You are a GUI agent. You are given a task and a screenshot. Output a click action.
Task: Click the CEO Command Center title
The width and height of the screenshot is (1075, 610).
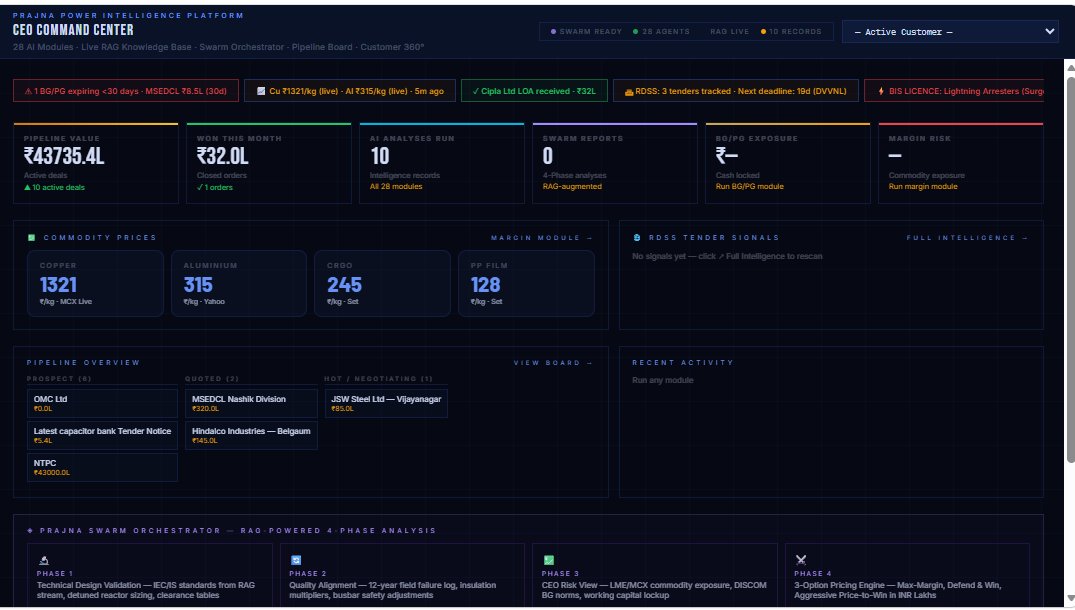(73, 30)
